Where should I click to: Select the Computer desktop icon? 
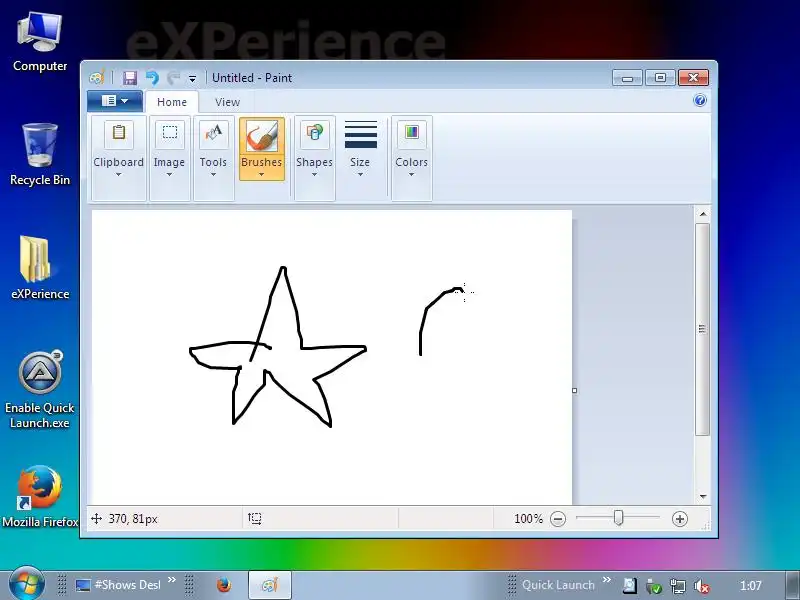pos(40,42)
